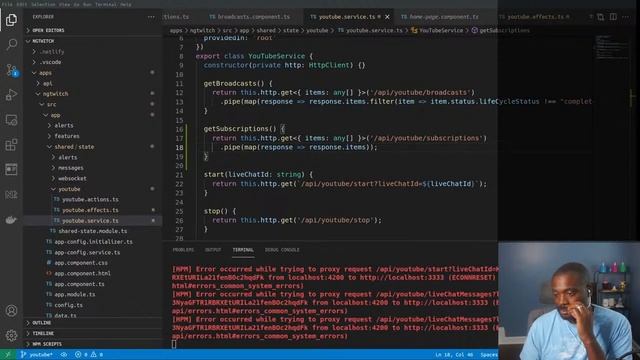The image size is (640, 360).
Task: Click the Ln 18, Col 40 cursor position indicator
Action: (x=454, y=355)
